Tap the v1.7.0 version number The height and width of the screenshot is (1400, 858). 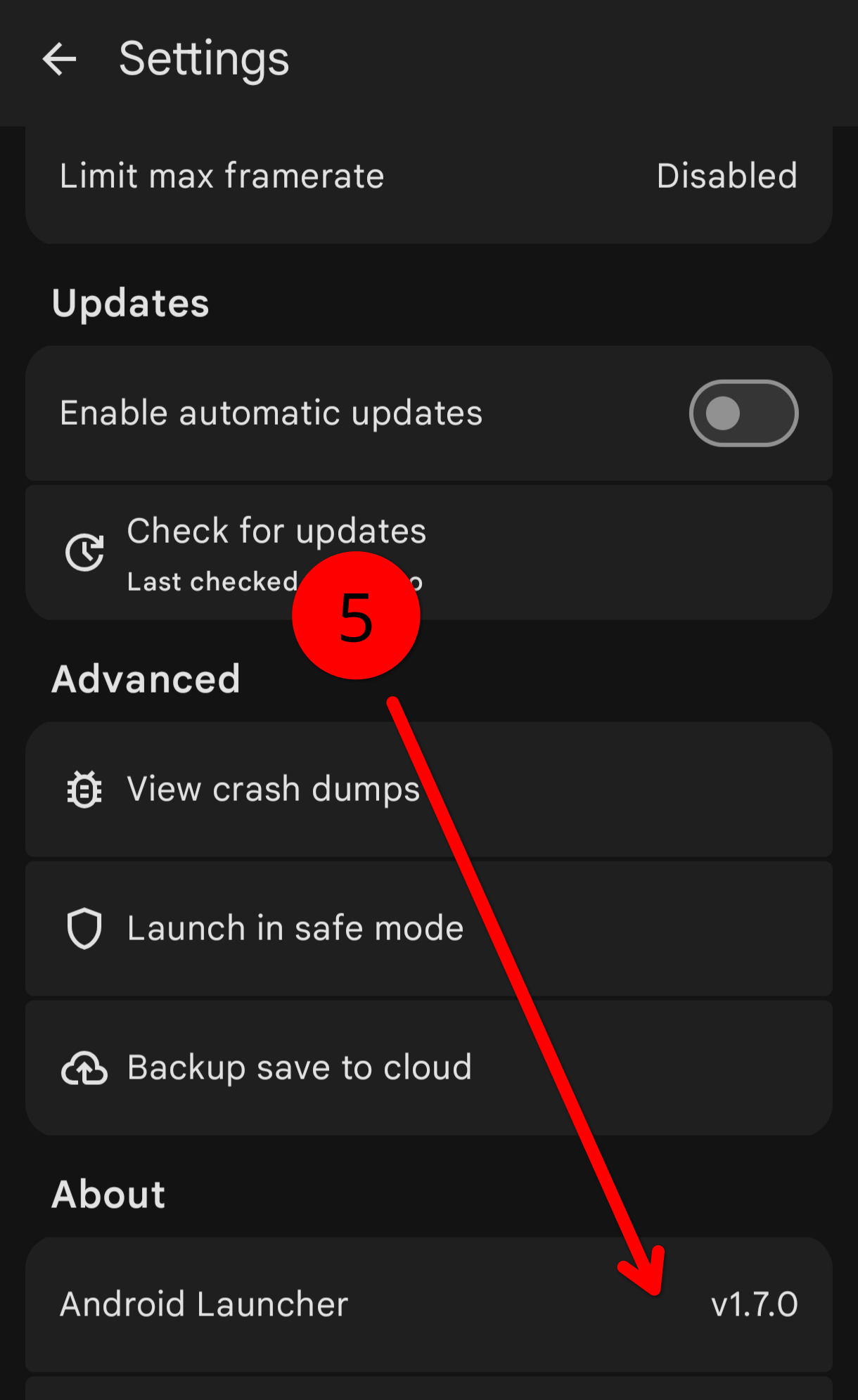755,1304
